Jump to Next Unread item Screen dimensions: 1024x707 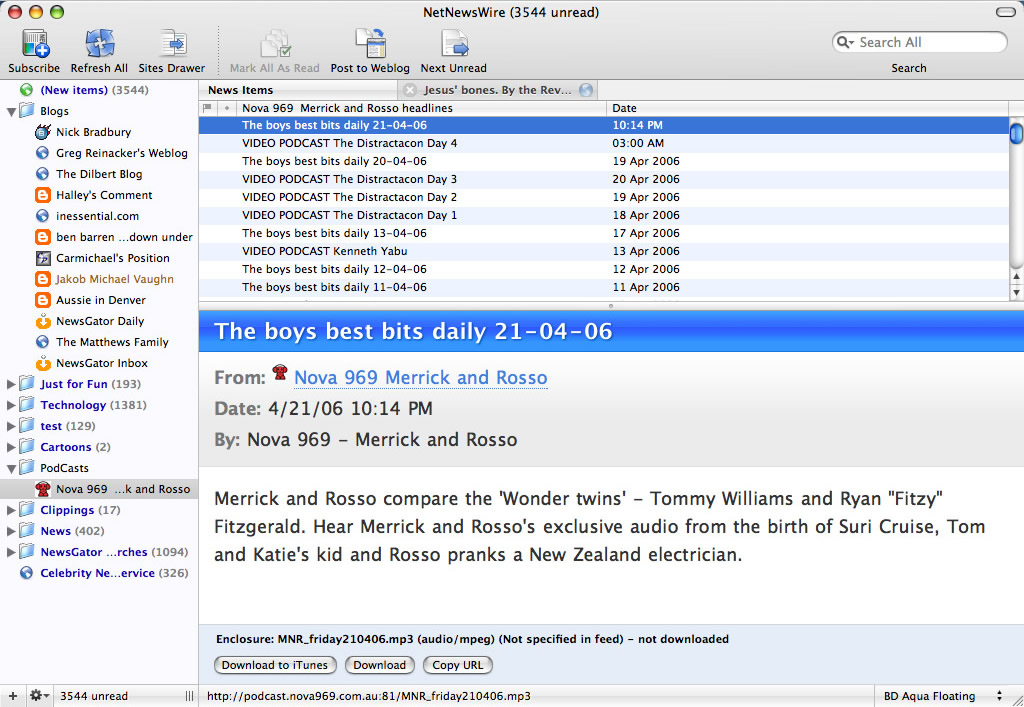coord(454,45)
